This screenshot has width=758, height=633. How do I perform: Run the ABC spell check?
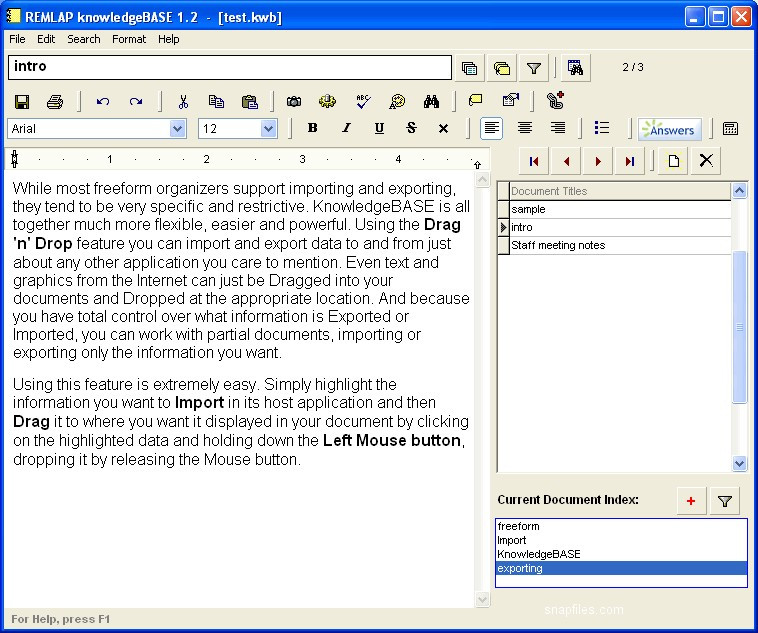click(x=363, y=102)
